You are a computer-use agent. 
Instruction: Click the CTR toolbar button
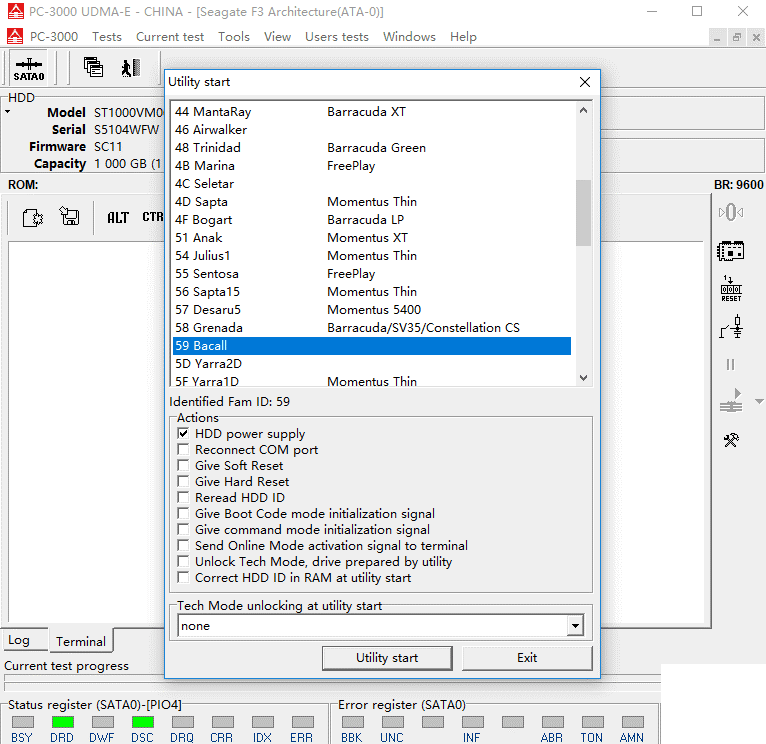[152, 216]
